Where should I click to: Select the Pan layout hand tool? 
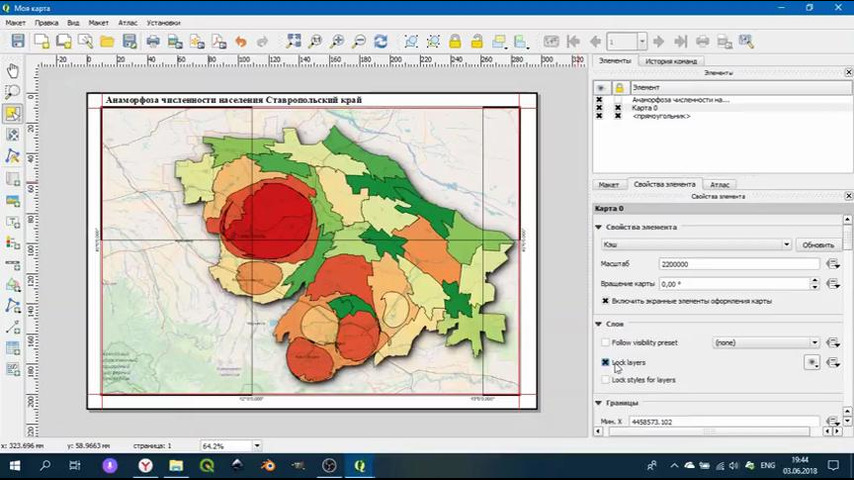12,71
